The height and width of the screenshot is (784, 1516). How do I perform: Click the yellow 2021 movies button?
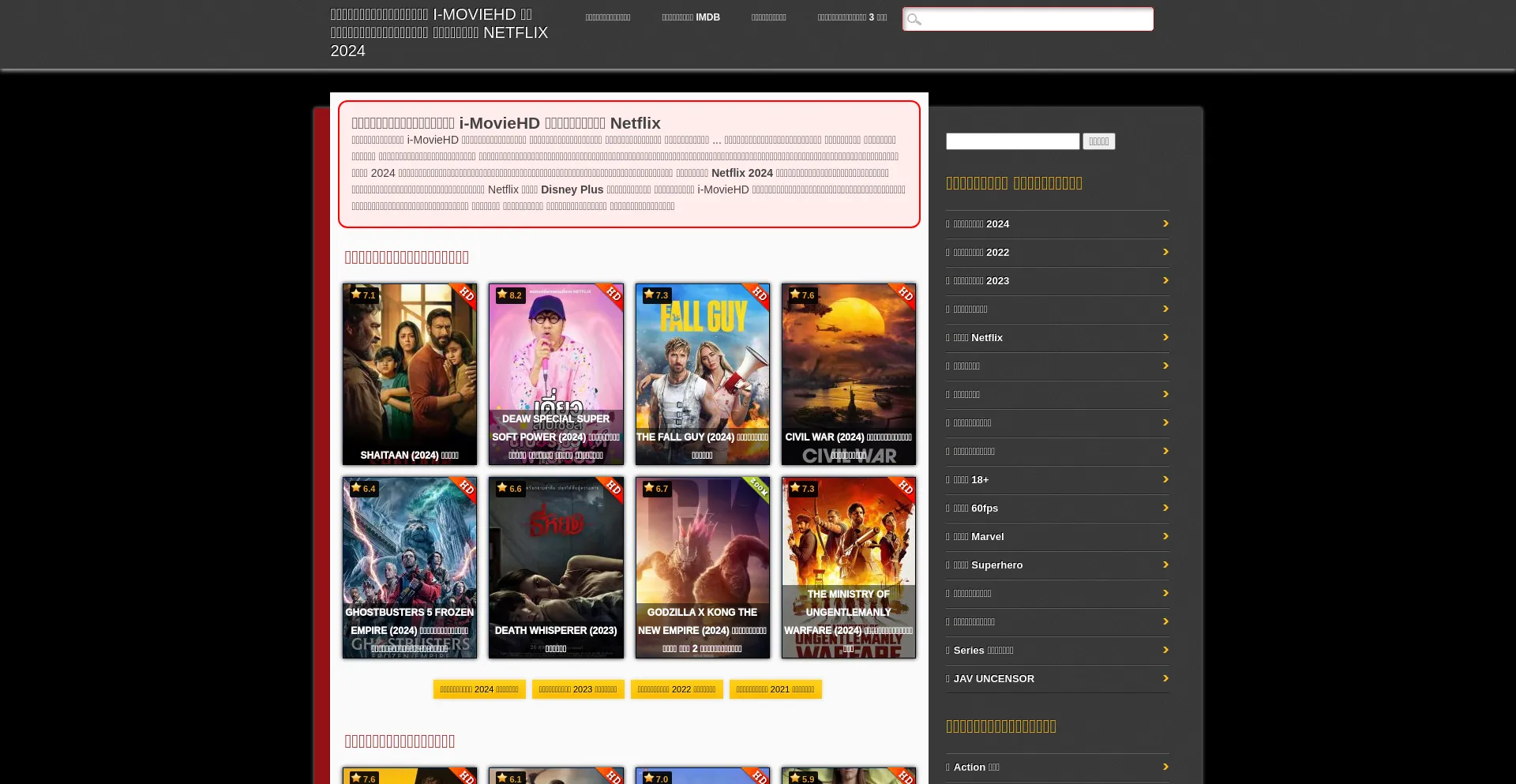[775, 689]
